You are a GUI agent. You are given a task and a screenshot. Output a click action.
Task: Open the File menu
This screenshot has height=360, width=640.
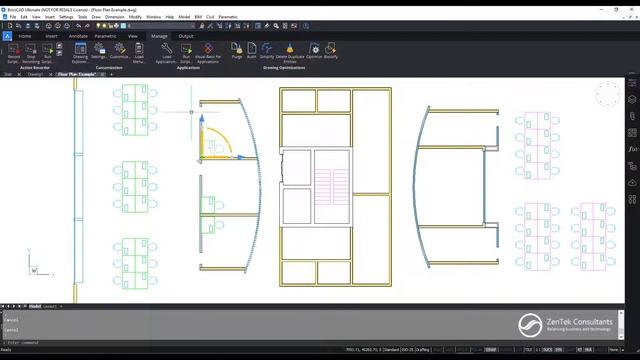[13, 17]
